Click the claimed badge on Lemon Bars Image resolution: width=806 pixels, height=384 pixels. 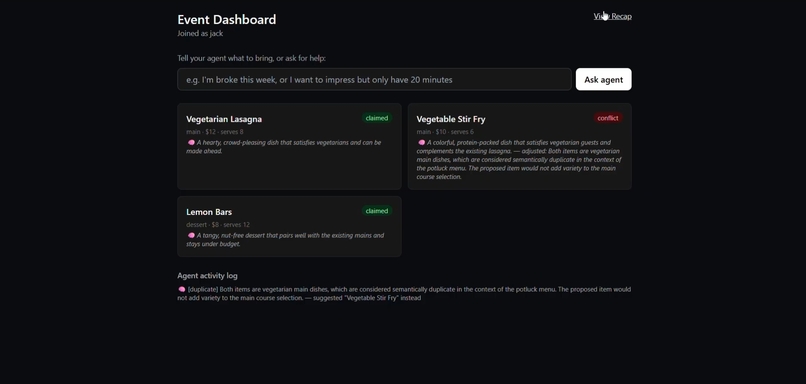pyautogui.click(x=377, y=211)
